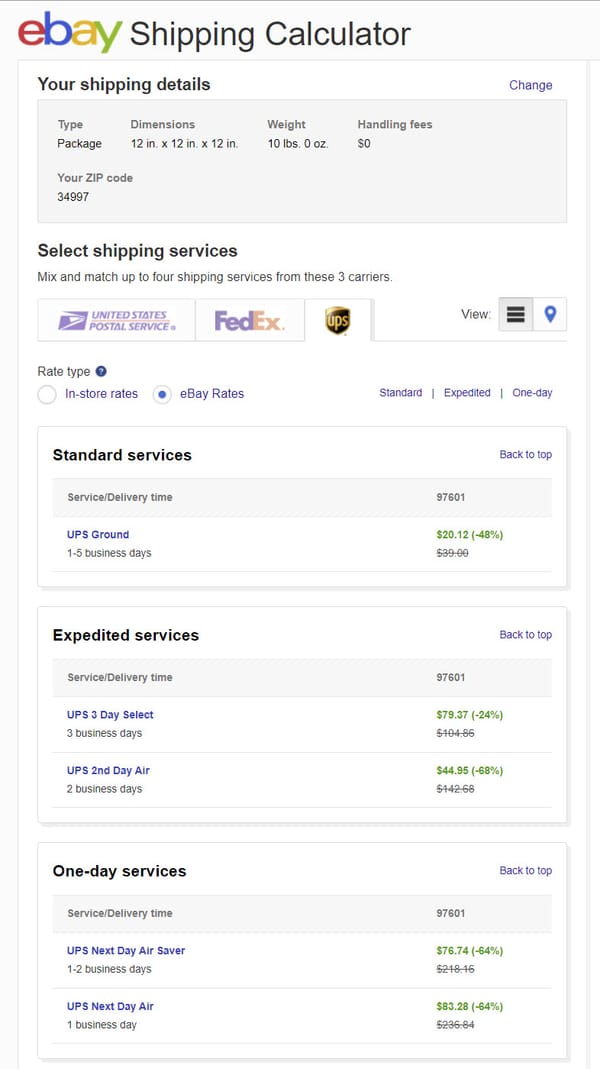
Task: Select the One-day services filter link
Action: (x=532, y=392)
